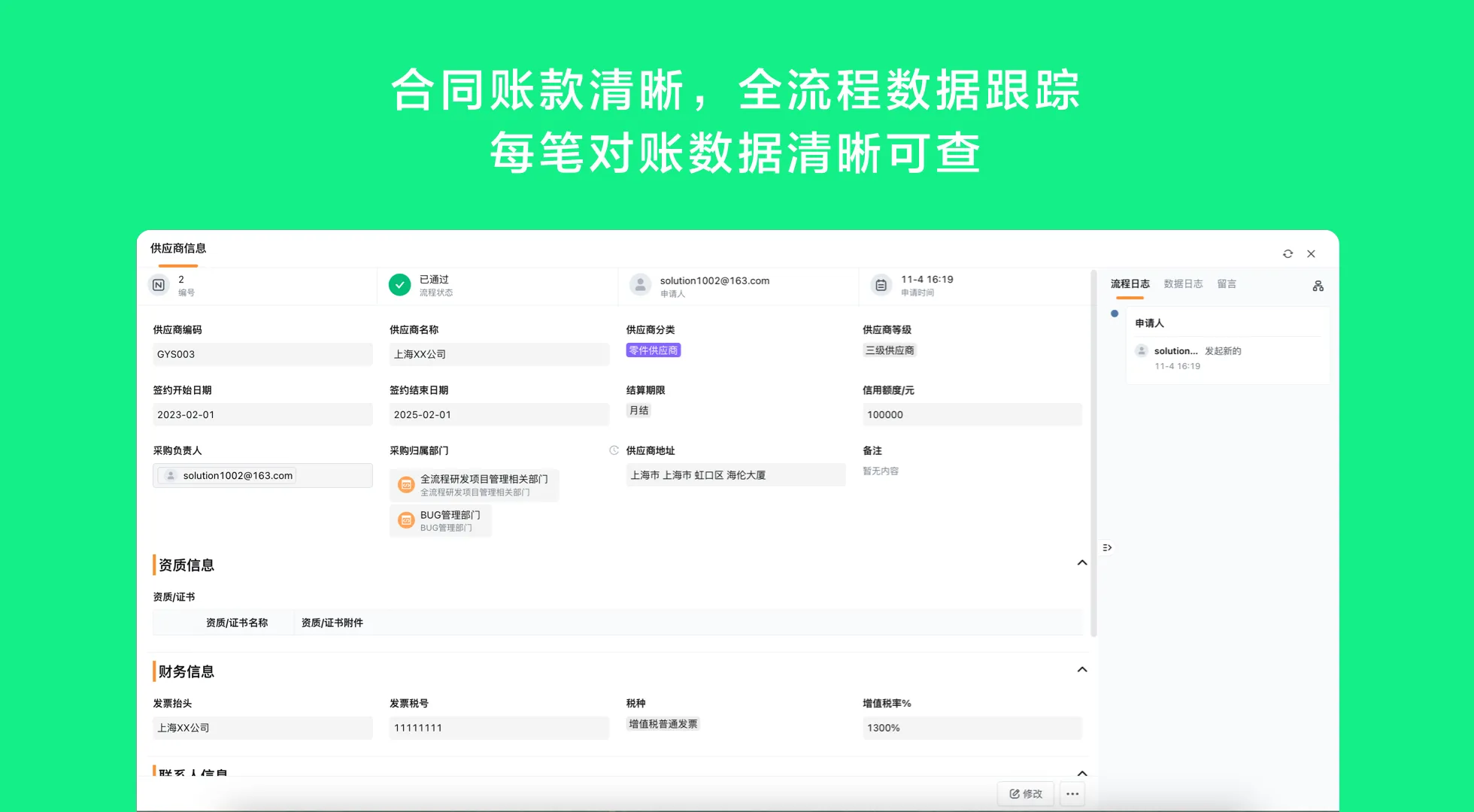Image resolution: width=1474 pixels, height=812 pixels.
Task: Collapse the 财务信息 section
Action: coord(1081,669)
